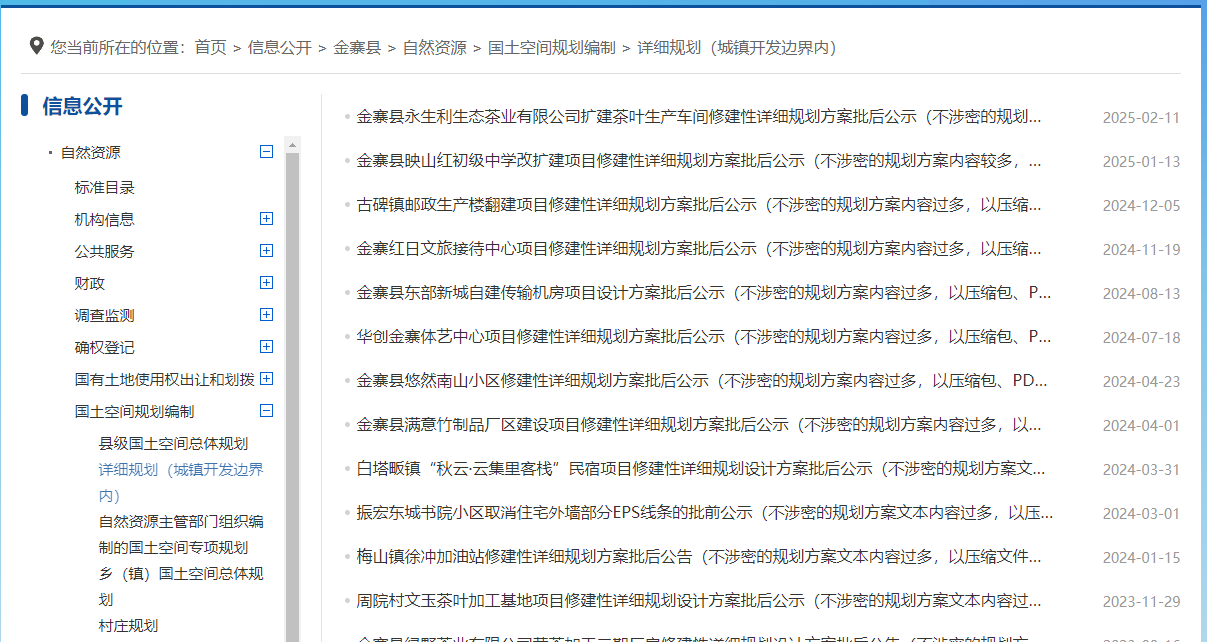Click sidebar scrollbar up arrow
This screenshot has width=1207, height=642.
click(292, 145)
